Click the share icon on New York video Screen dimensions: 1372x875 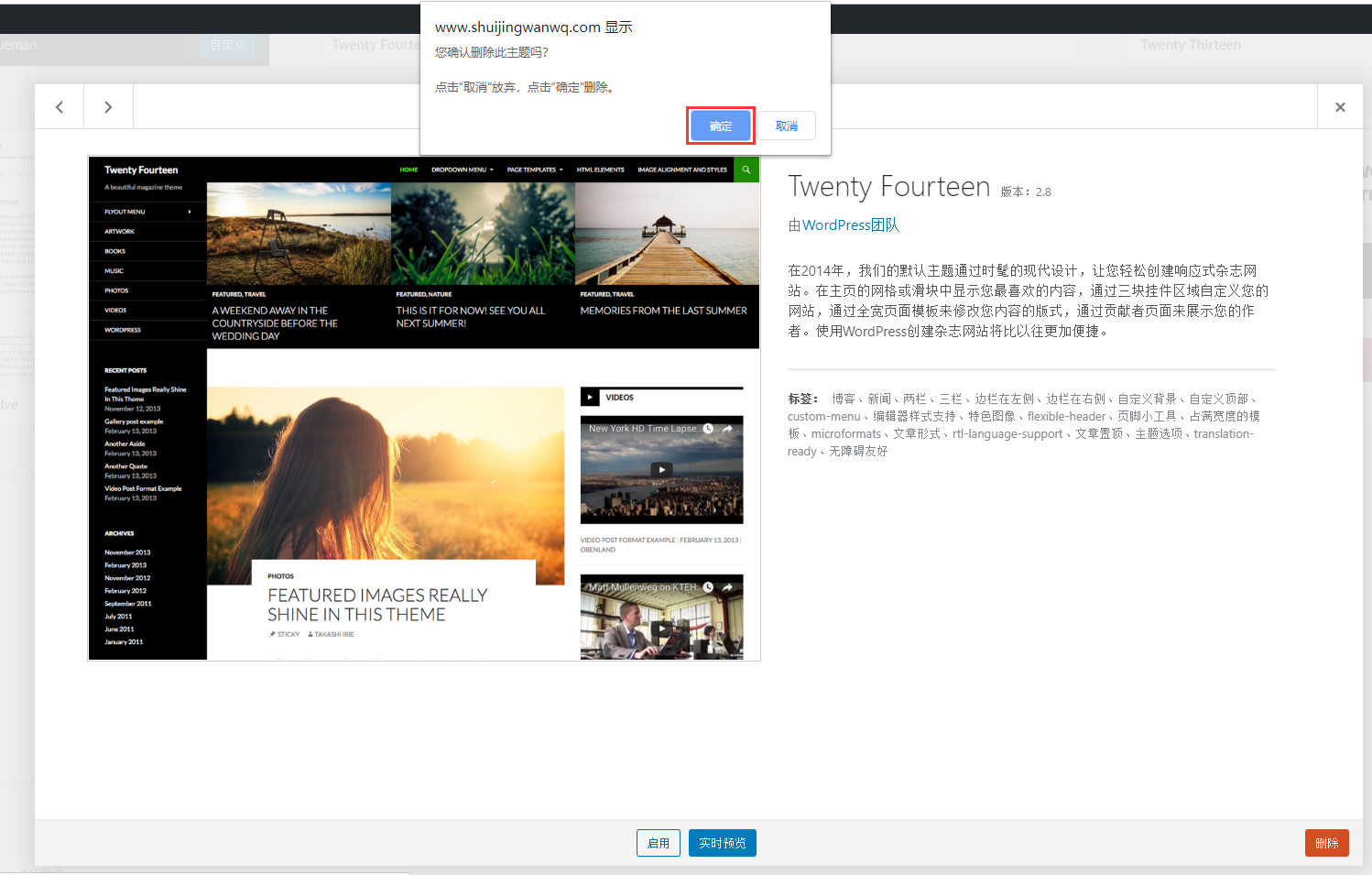(727, 429)
